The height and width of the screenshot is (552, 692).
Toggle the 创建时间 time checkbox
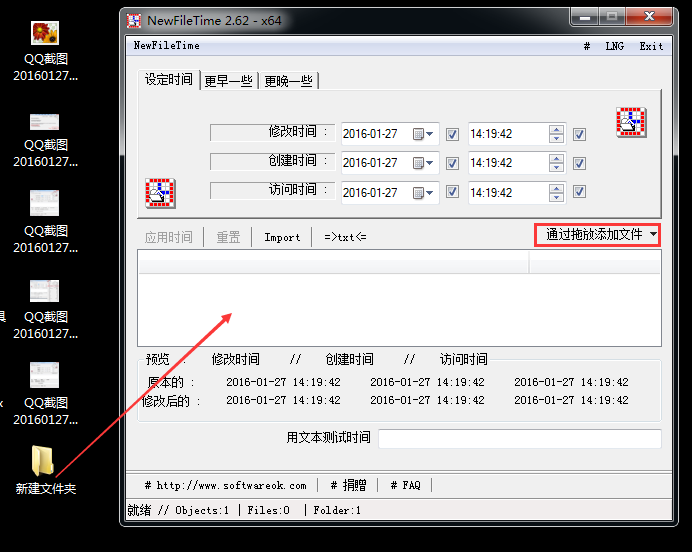pos(579,163)
